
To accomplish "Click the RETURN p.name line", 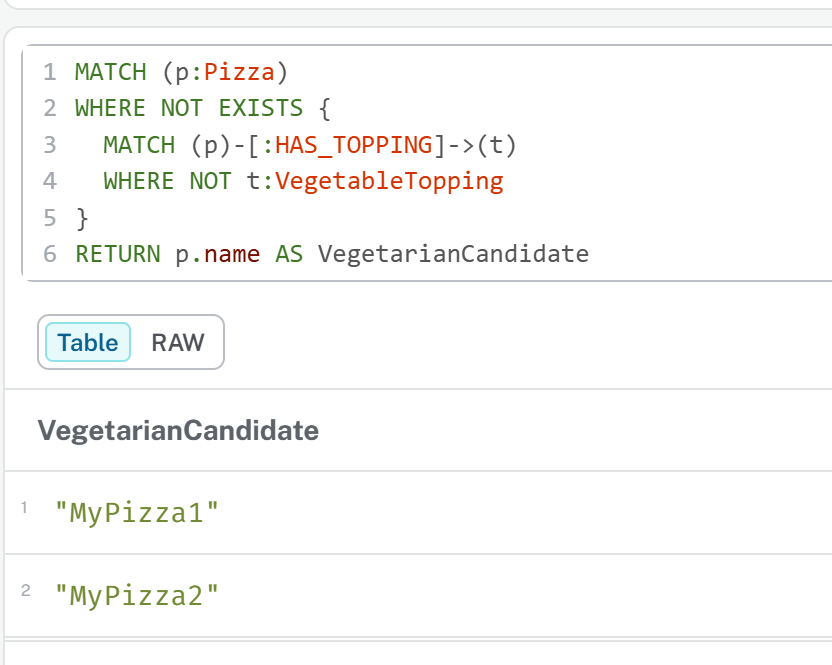I will click(x=332, y=254).
